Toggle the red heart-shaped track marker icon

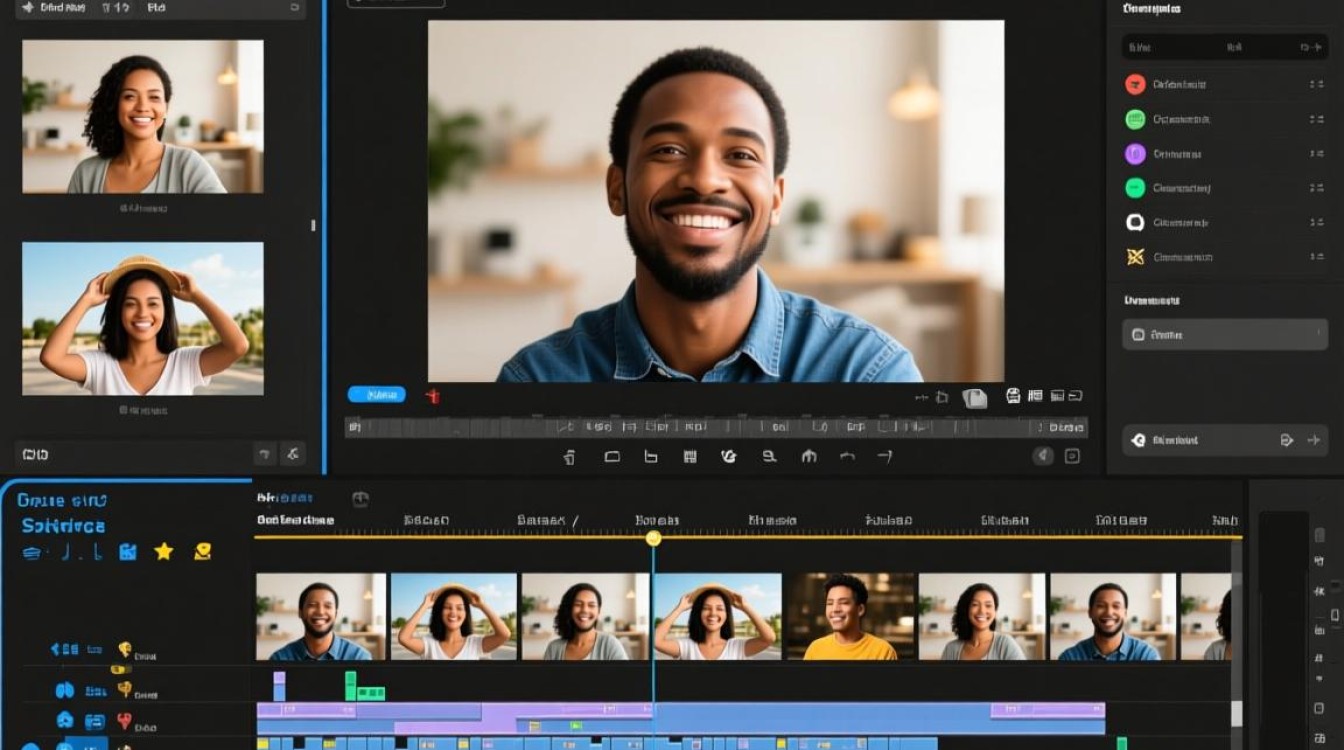pos(124,720)
